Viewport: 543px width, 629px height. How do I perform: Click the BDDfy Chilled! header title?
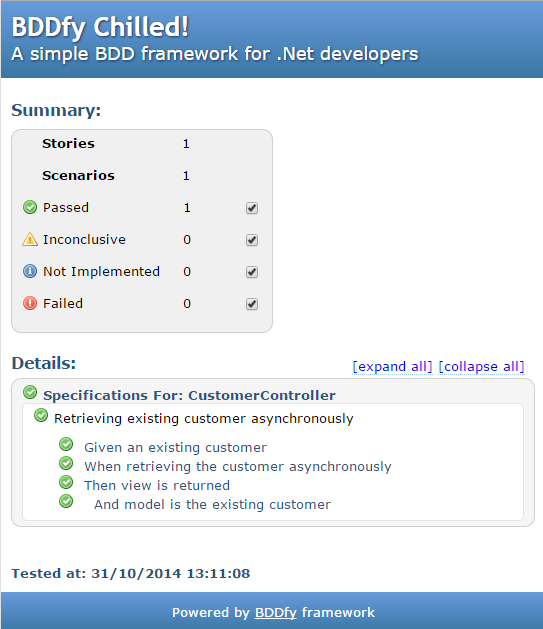tap(100, 28)
